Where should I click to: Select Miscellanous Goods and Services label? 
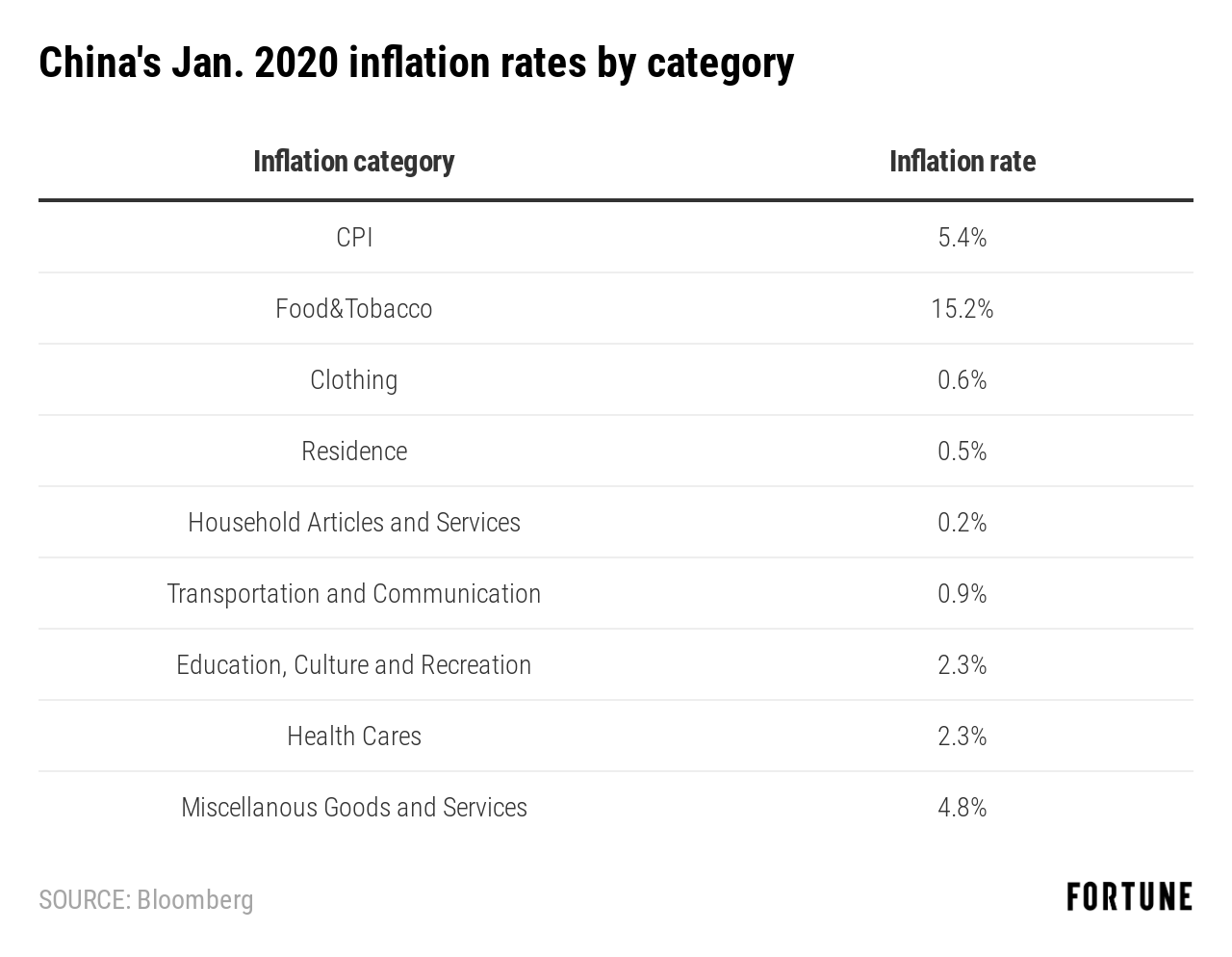tap(354, 808)
